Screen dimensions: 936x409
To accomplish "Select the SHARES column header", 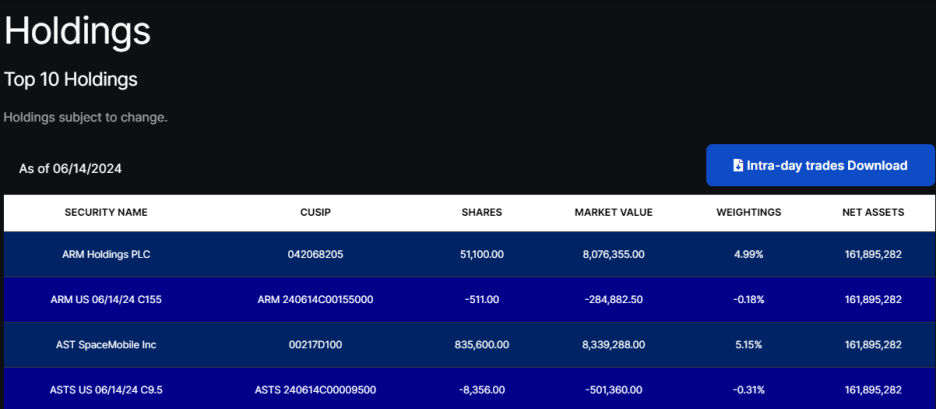I will click(482, 212).
